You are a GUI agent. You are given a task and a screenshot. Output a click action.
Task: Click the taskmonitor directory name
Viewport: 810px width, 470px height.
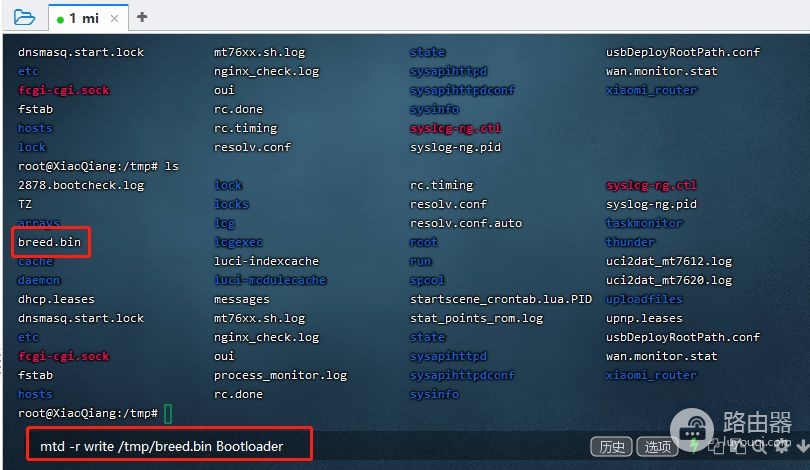click(644, 223)
